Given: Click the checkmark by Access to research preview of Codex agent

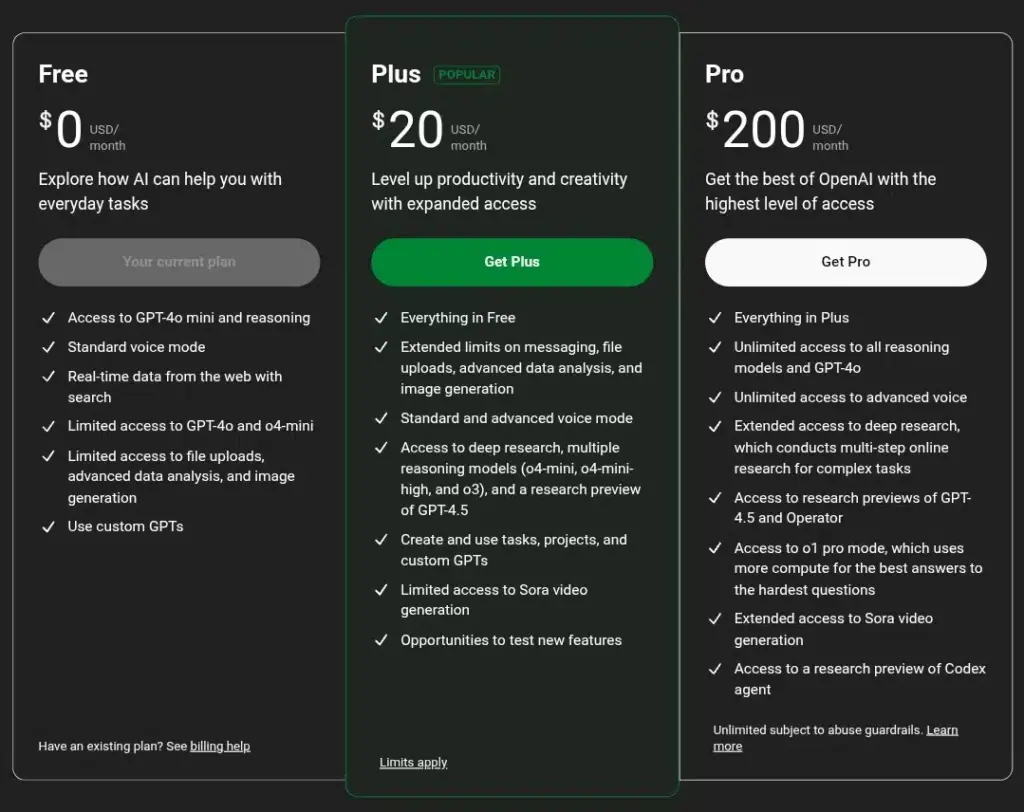Looking at the screenshot, I should tap(714, 669).
